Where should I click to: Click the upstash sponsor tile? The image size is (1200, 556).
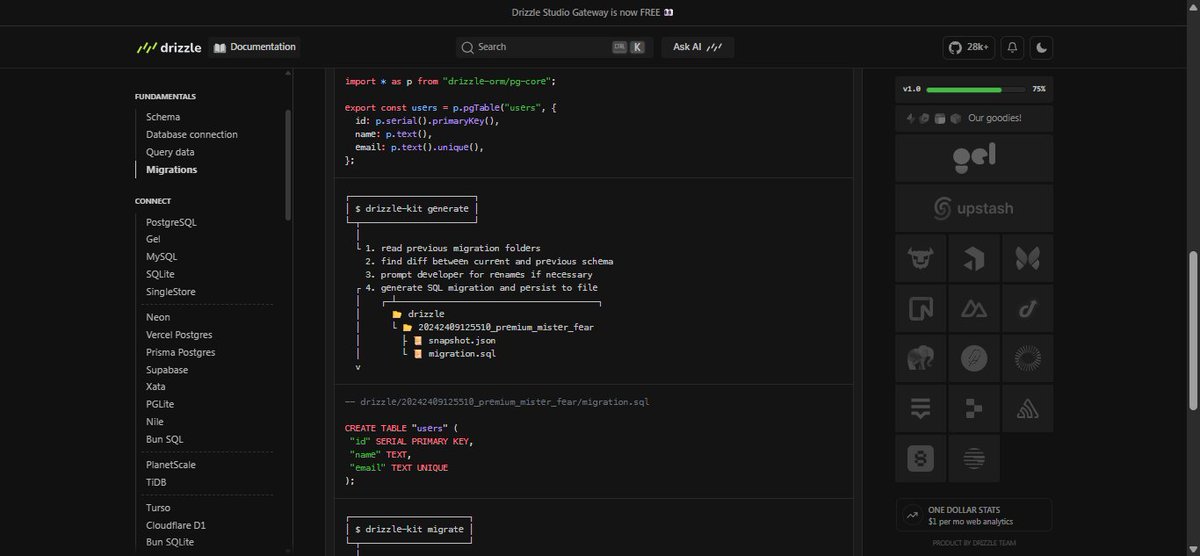(x=974, y=208)
